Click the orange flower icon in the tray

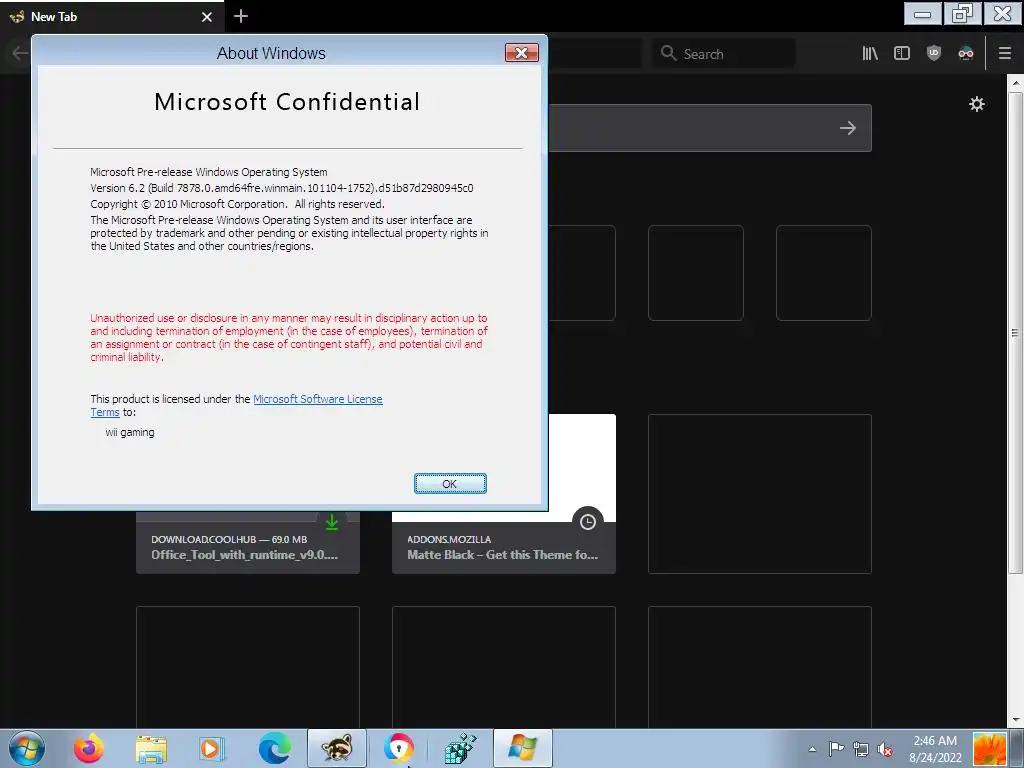point(990,749)
